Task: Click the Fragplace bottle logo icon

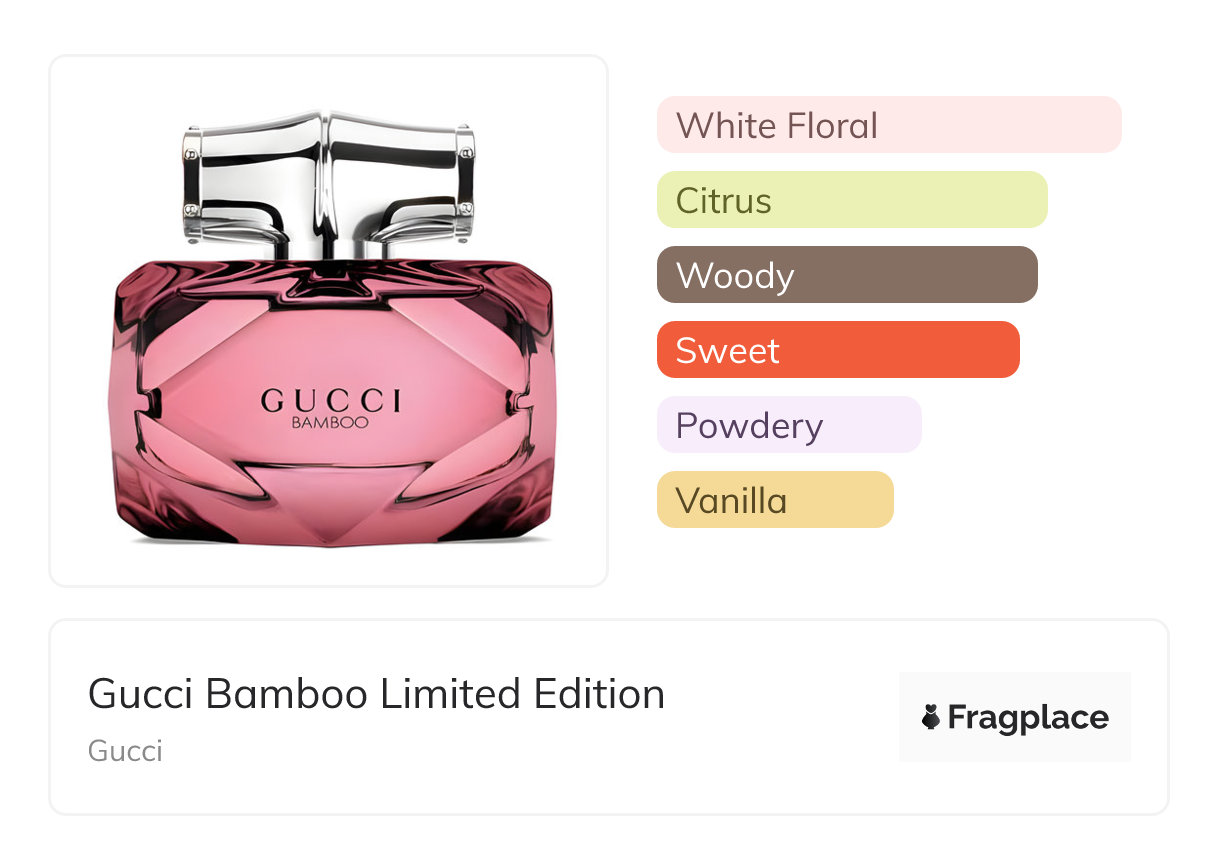Action: point(931,717)
